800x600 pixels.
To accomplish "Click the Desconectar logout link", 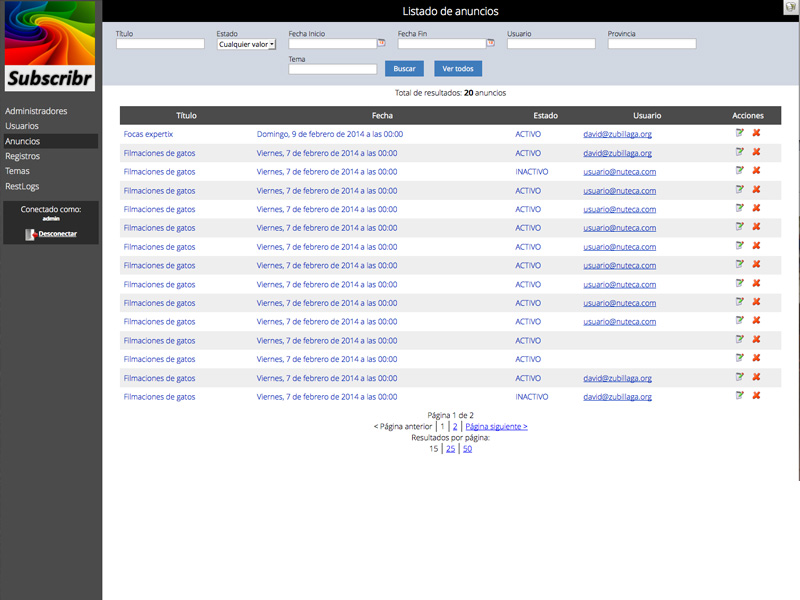I will [x=57, y=233].
